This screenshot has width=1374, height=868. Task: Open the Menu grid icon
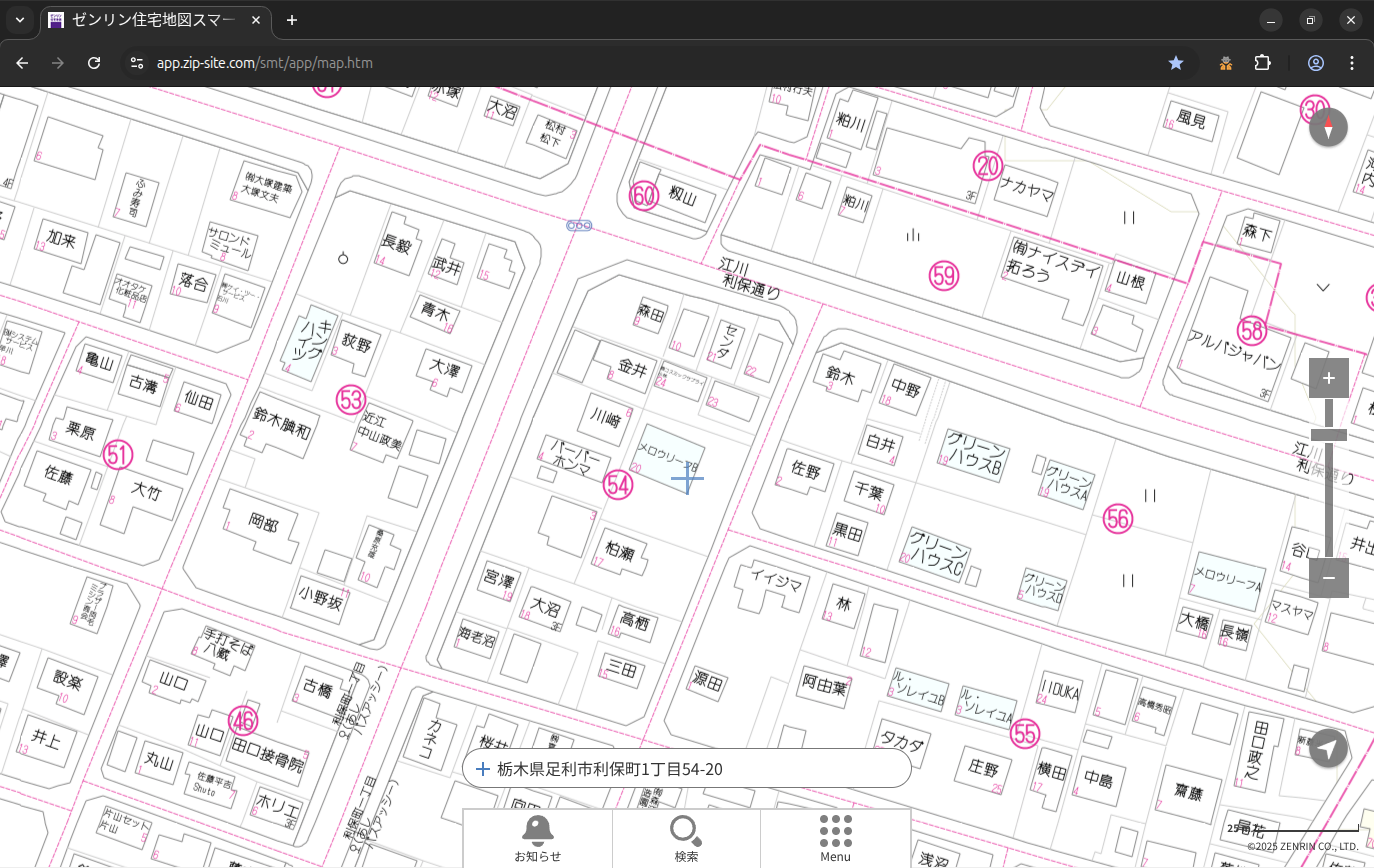click(835, 837)
